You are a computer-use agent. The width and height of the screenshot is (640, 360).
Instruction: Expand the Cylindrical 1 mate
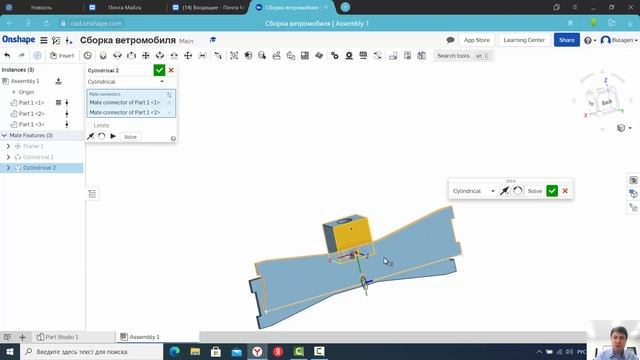click(8, 157)
